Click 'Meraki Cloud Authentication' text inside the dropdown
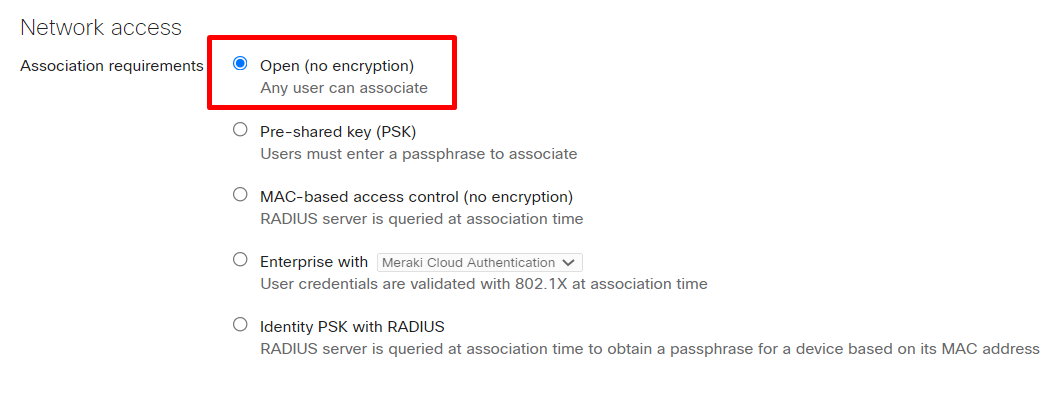Viewport: 1055px width, 393px height. 469,262
